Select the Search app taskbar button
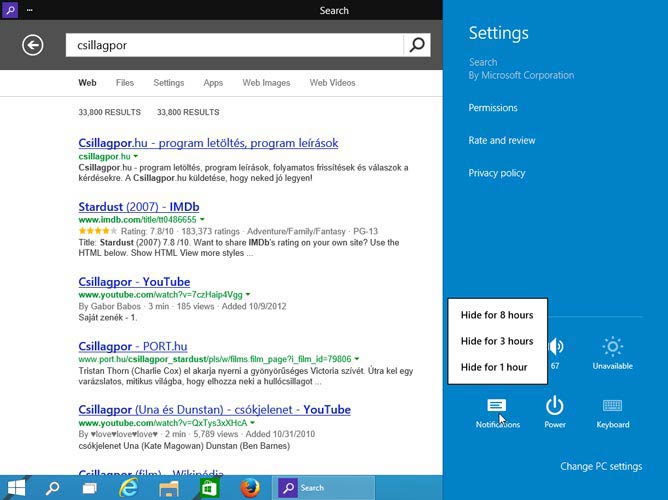The image size is (668, 500). pos(324,488)
